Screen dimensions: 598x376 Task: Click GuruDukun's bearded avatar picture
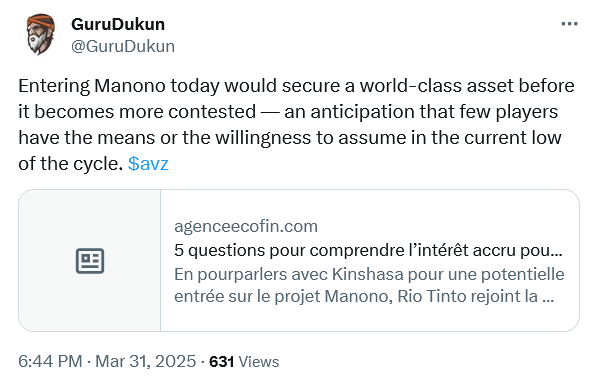[40, 35]
